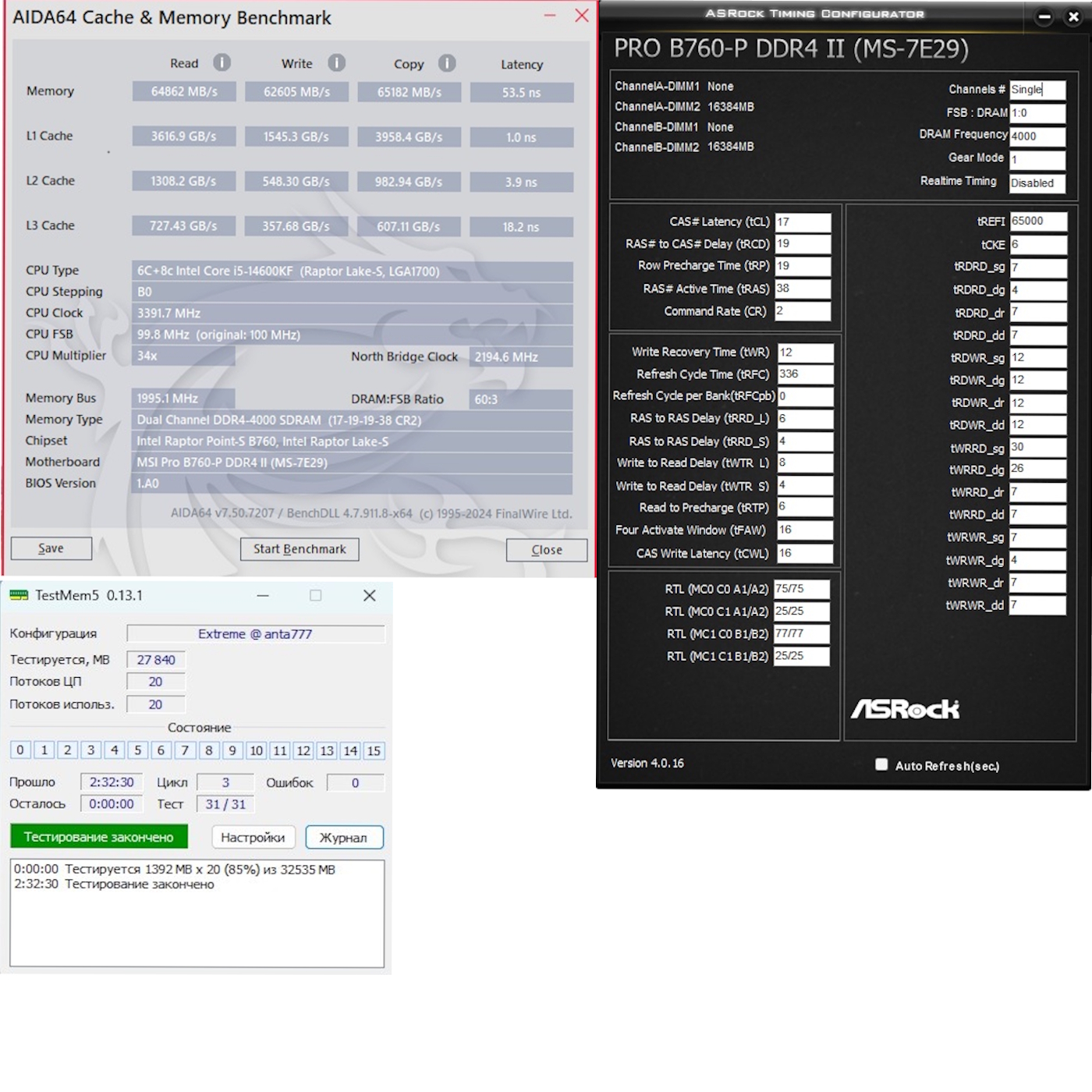Open Настройки in TestMem5
This screenshot has width=1092, height=1092.
coord(253,837)
